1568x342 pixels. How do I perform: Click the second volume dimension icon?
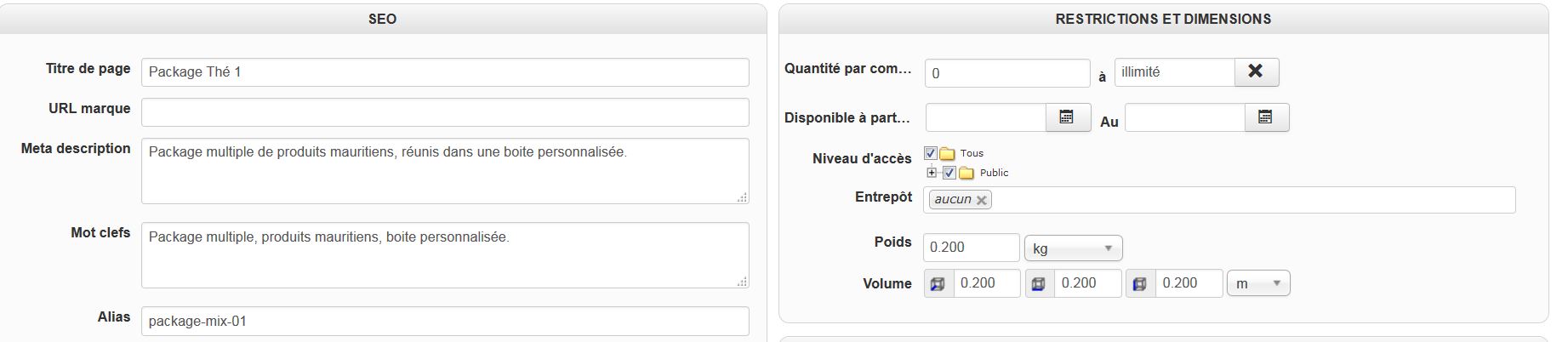pyautogui.click(x=1039, y=284)
